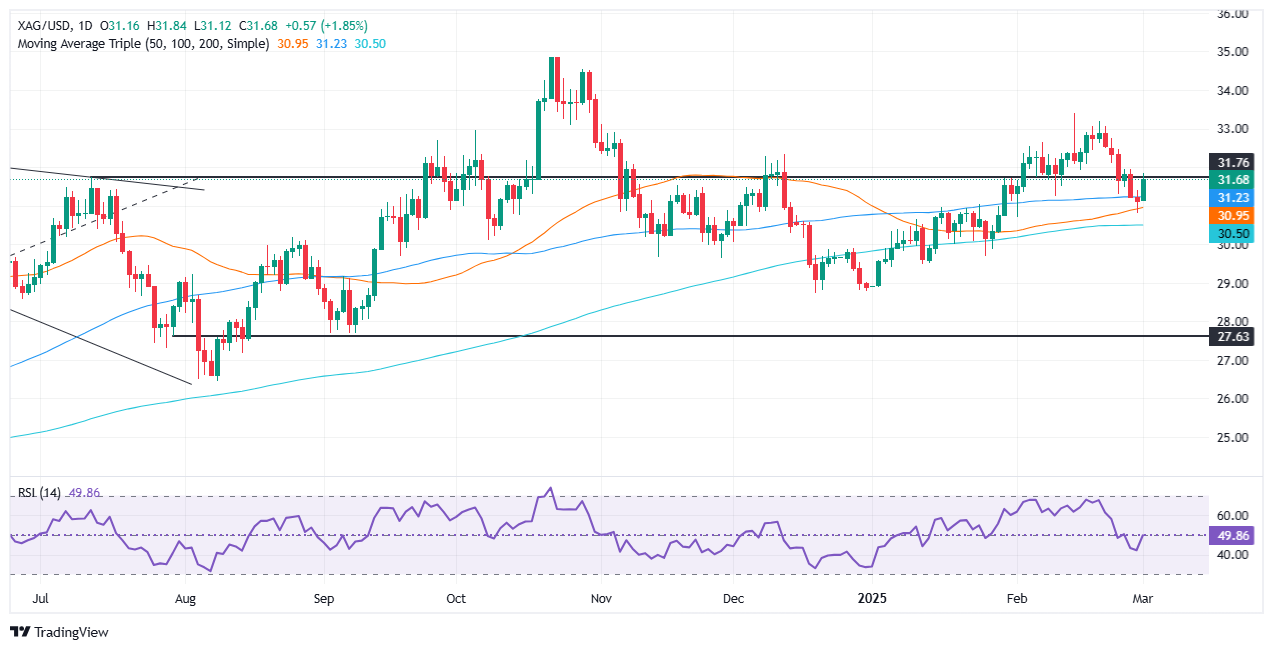Click the TradingView logo icon

(19, 632)
